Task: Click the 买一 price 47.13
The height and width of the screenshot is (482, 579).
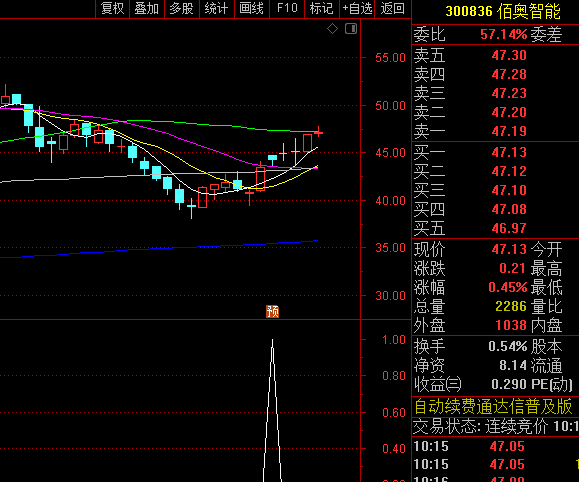Action: [x=509, y=152]
